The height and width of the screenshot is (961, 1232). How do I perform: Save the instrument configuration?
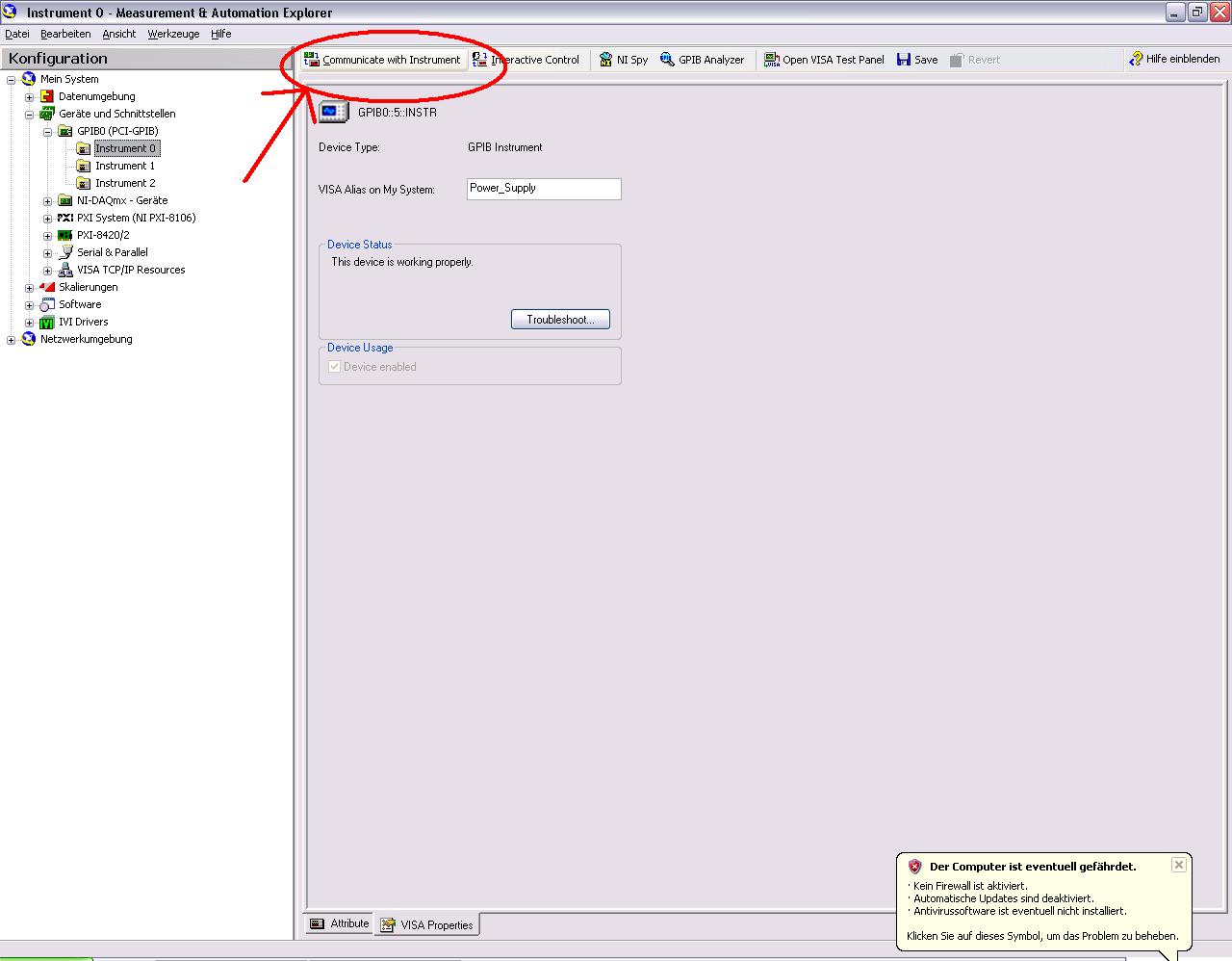click(917, 60)
